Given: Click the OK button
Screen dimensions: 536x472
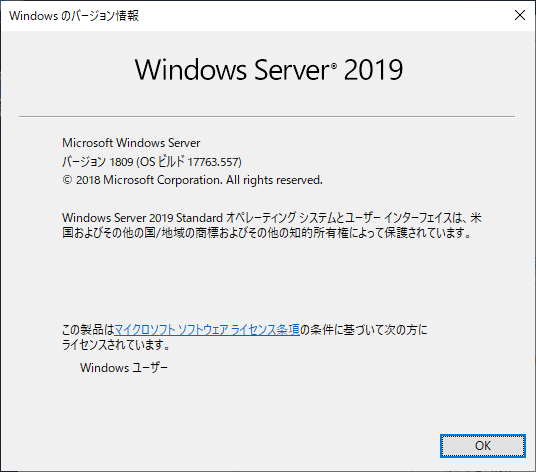Looking at the screenshot, I should pyautogui.click(x=483, y=446).
